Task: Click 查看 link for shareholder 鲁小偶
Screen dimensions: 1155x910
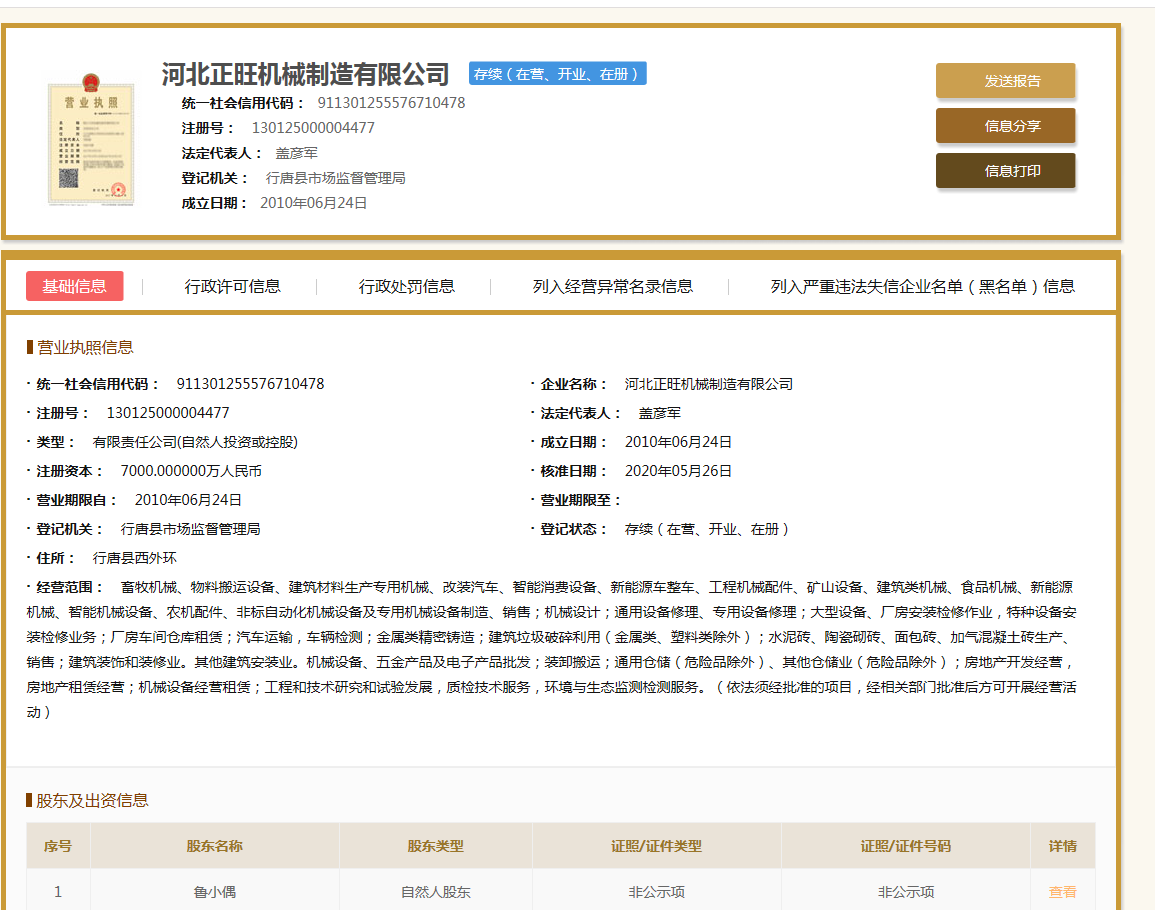Action: [1062, 892]
